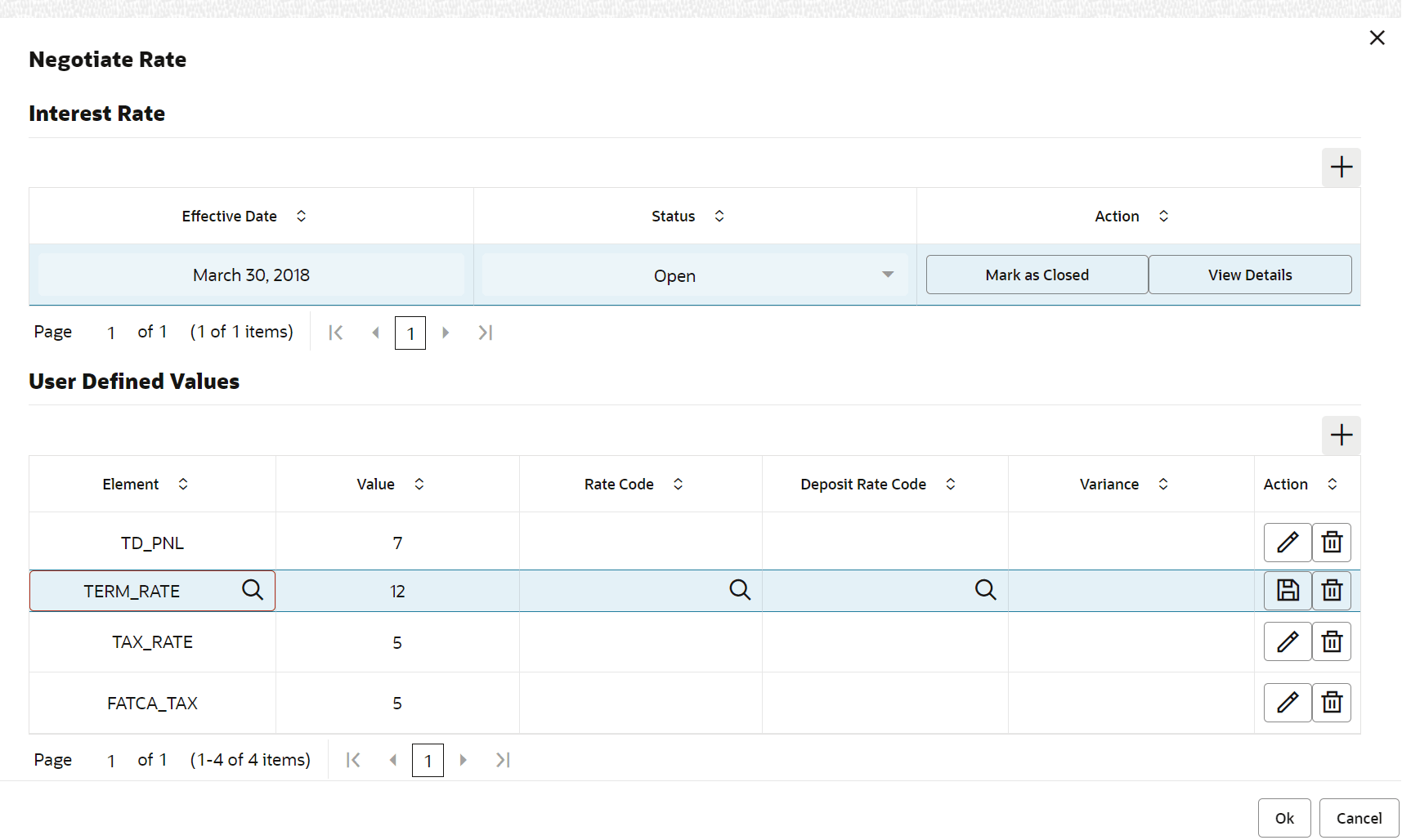The height and width of the screenshot is (840, 1402).
Task: Click View Details button
Action: tap(1250, 275)
